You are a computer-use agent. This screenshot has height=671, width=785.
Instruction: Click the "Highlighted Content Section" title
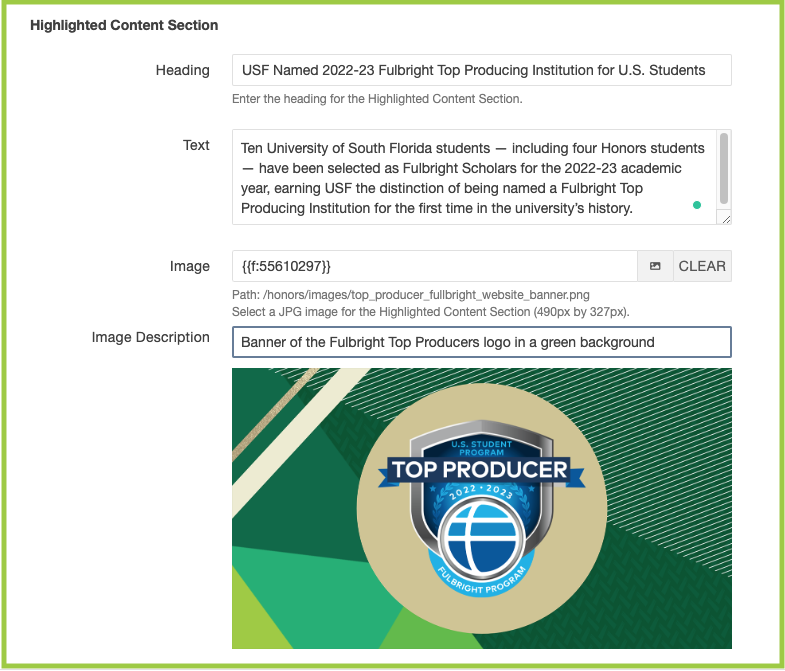[124, 25]
